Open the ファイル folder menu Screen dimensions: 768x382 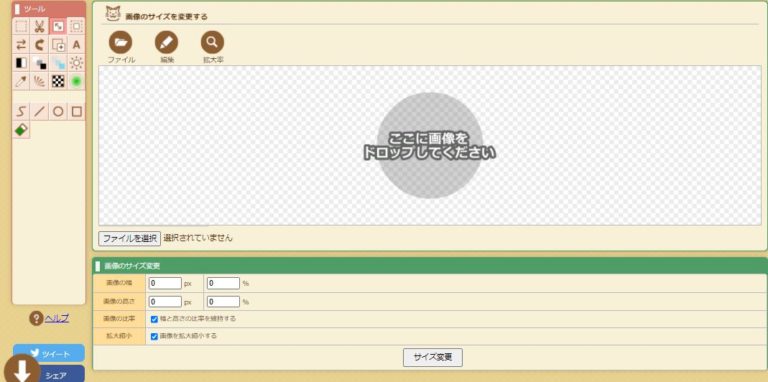tap(120, 43)
